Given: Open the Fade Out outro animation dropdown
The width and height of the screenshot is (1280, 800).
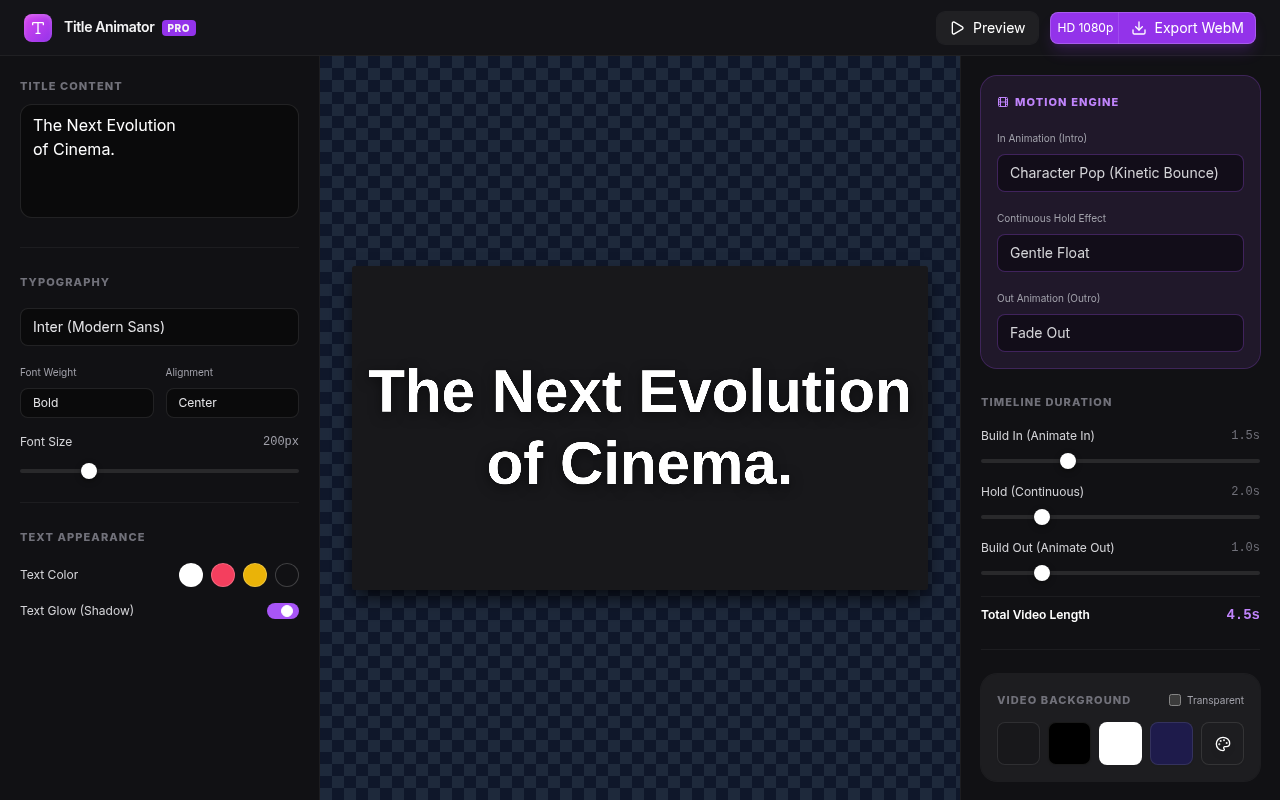Looking at the screenshot, I should (x=1120, y=333).
